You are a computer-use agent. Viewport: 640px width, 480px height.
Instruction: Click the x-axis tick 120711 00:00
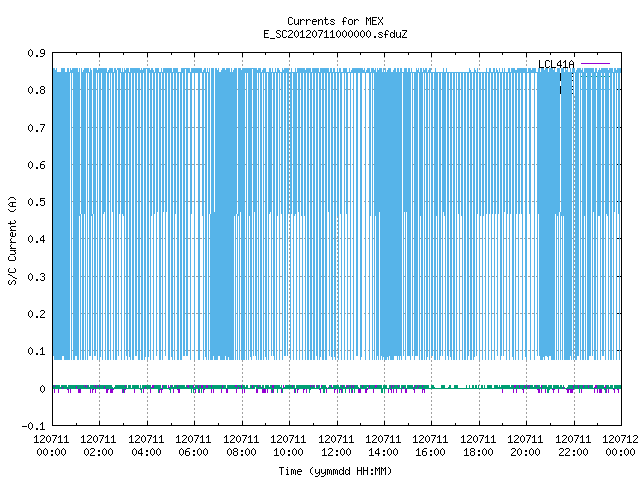tap(51, 445)
